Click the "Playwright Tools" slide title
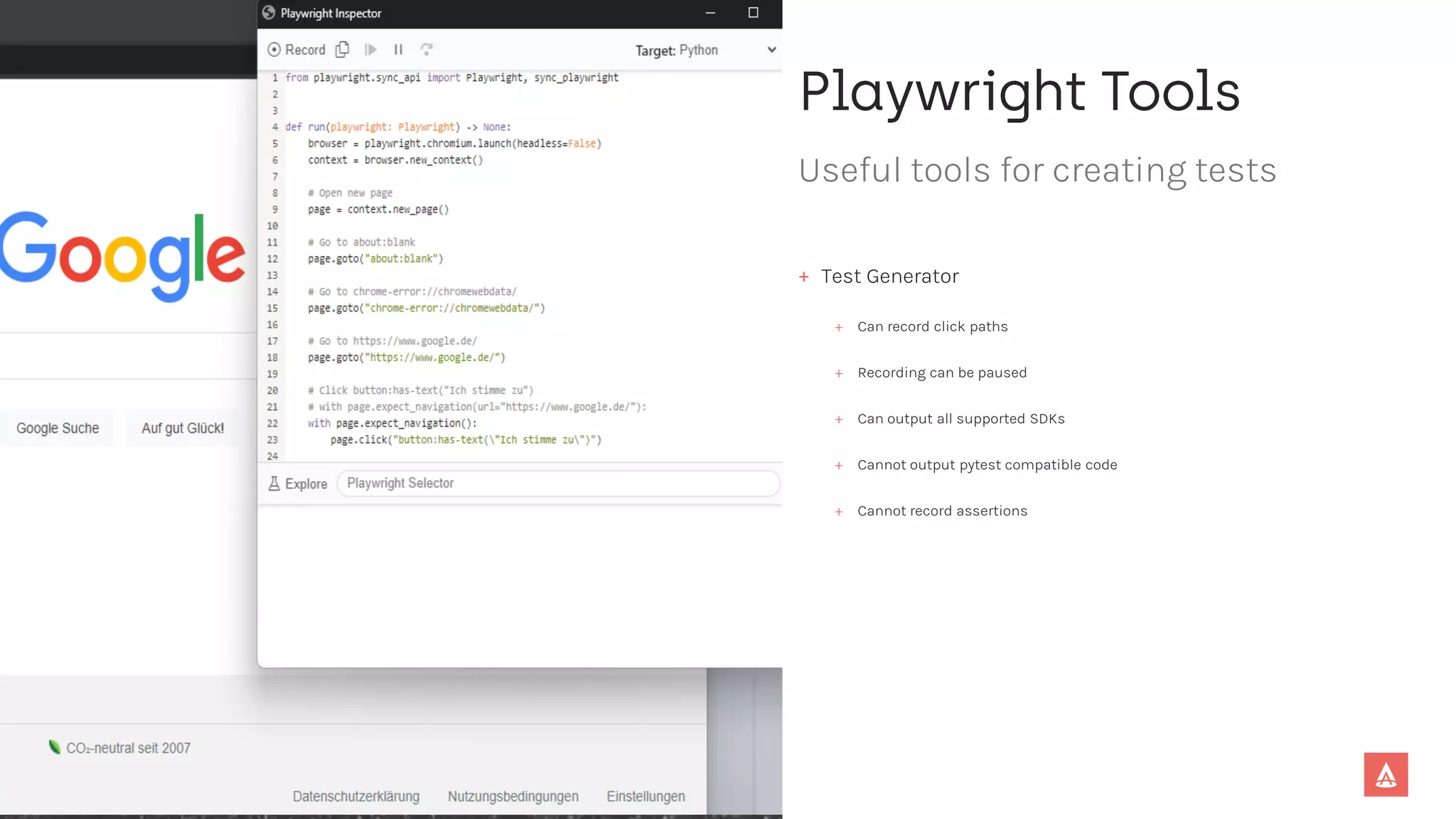This screenshot has height=819, width=1456. coord(1020,92)
